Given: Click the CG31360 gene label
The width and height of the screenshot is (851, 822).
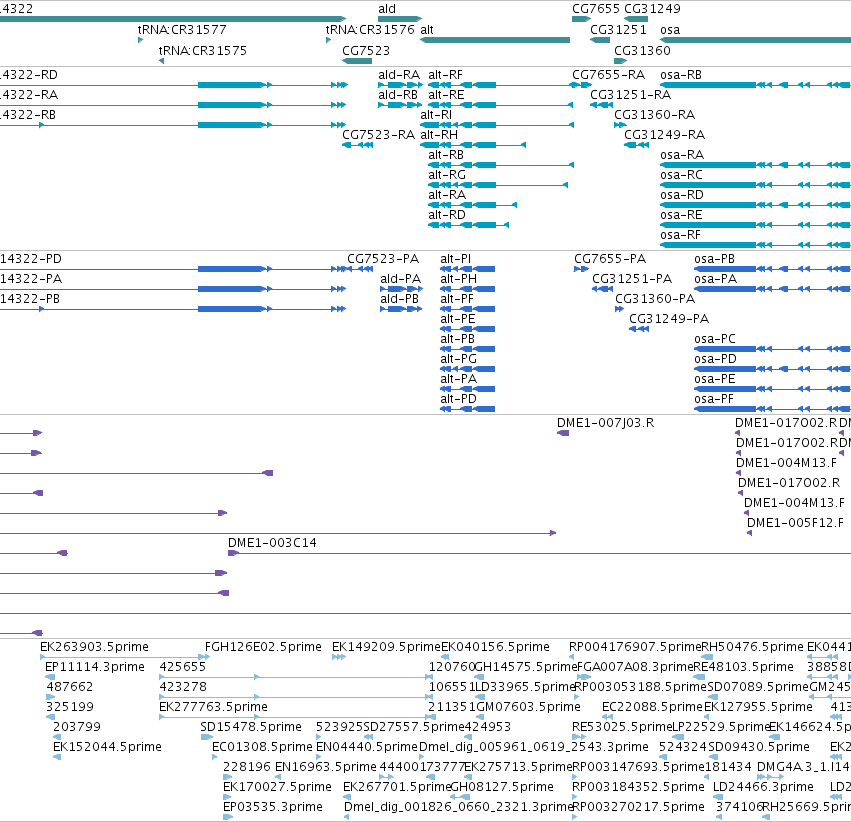Looking at the screenshot, I should pos(642,50).
